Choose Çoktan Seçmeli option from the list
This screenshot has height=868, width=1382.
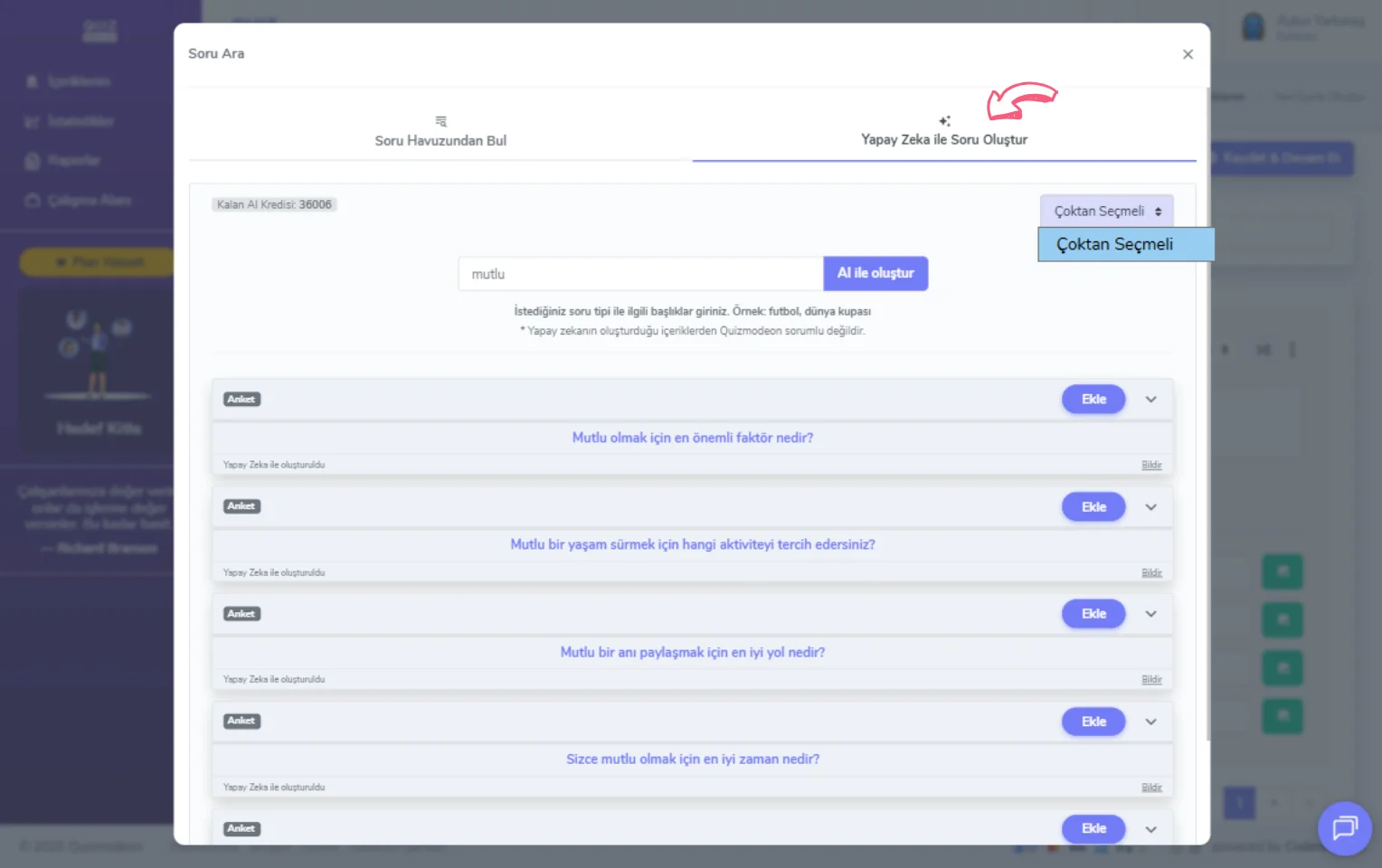1124,244
